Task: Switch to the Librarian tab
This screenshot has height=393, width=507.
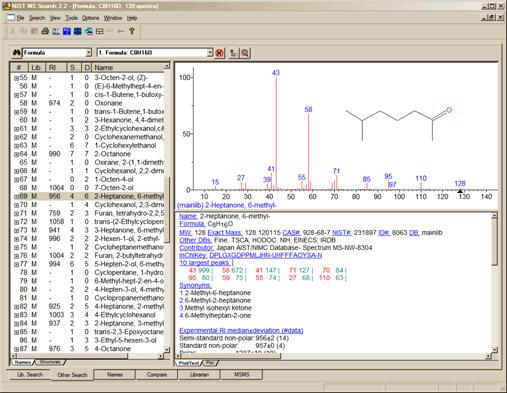Action: (x=199, y=375)
